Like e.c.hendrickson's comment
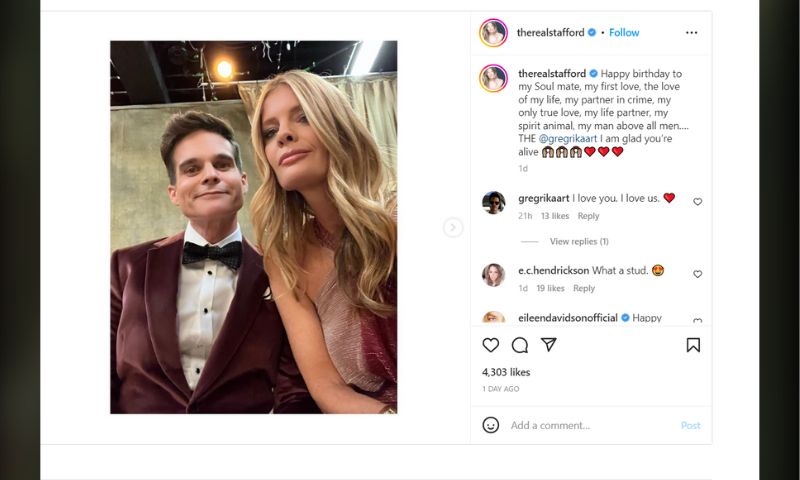The image size is (800, 480). (697, 274)
